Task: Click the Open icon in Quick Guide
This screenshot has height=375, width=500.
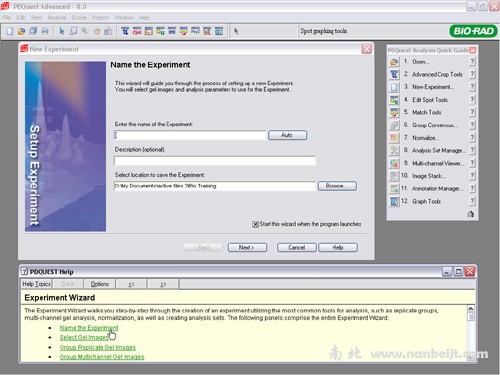Action: (x=394, y=62)
